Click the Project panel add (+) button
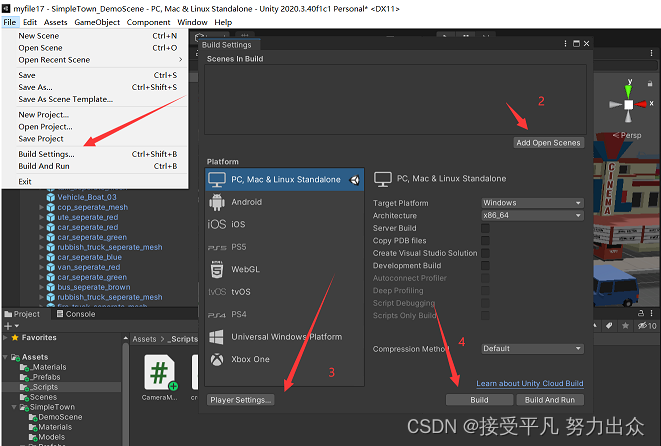 pyautogui.click(x=8, y=326)
